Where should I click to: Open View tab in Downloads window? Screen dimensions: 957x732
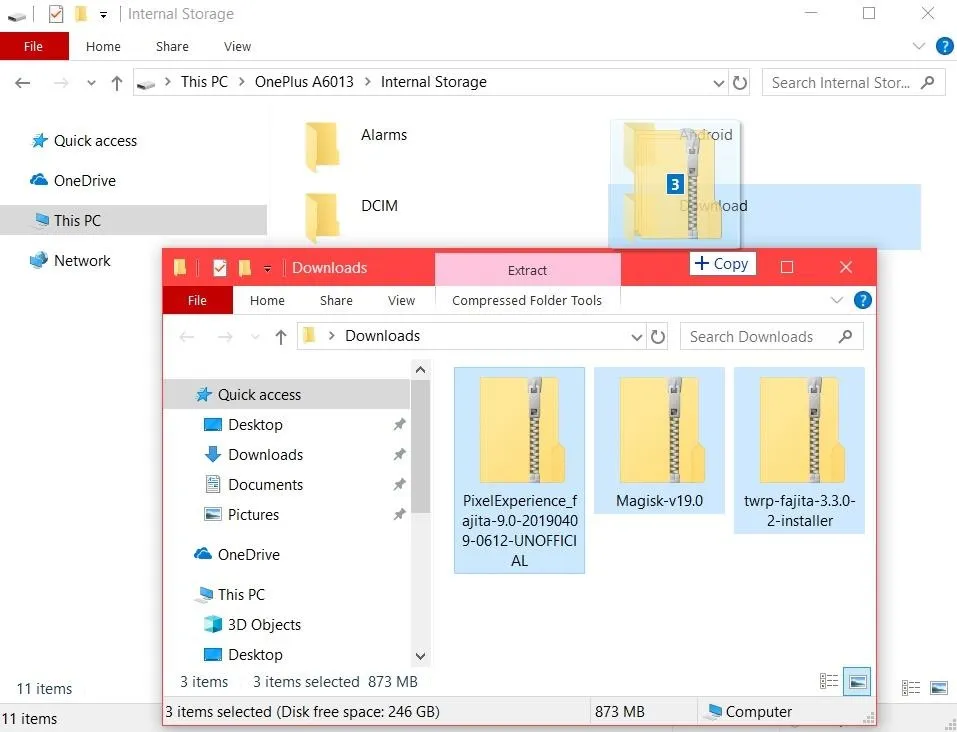(x=402, y=300)
